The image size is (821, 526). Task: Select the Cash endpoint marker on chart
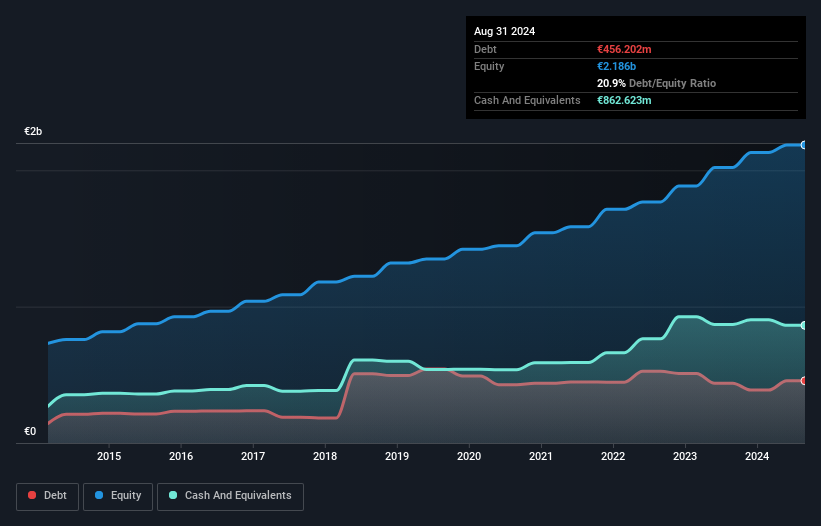point(804,326)
